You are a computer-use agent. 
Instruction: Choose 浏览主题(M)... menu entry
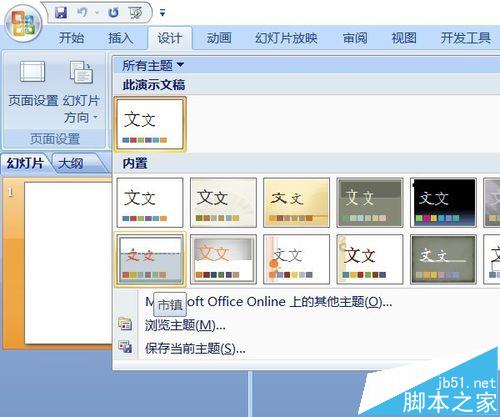[185, 325]
